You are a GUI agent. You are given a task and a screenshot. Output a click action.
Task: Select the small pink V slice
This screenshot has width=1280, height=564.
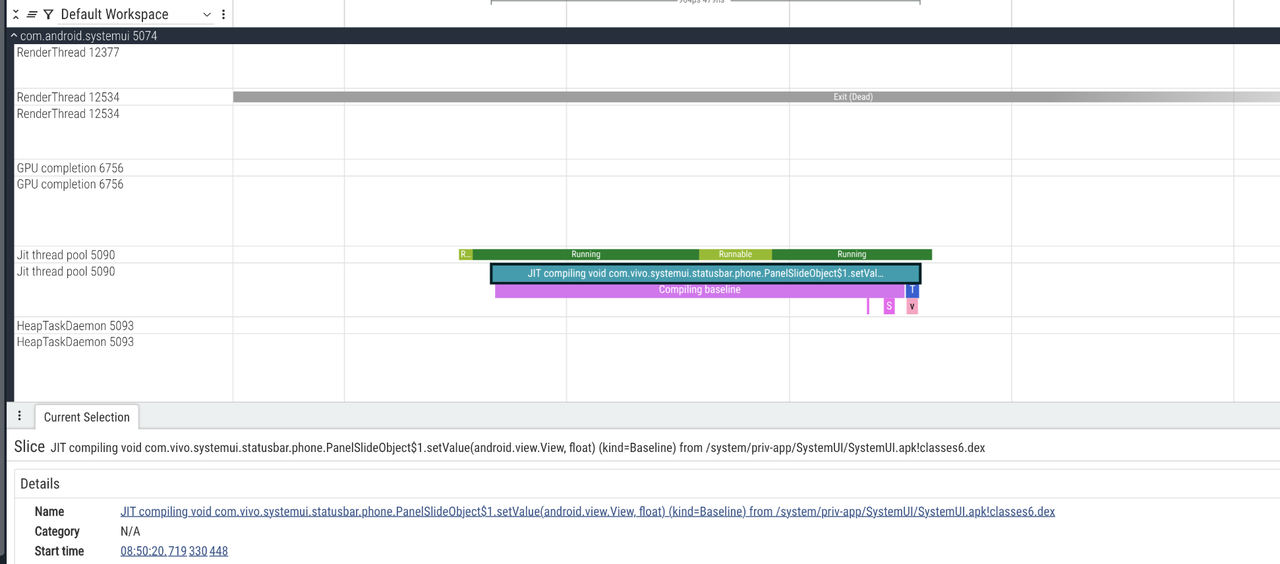tap(912, 306)
